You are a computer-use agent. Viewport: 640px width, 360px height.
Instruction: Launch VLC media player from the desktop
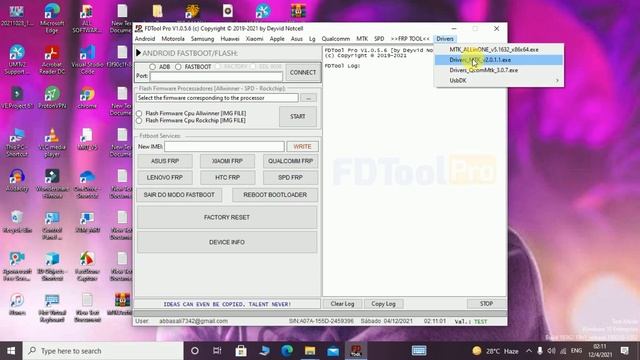(x=52, y=143)
